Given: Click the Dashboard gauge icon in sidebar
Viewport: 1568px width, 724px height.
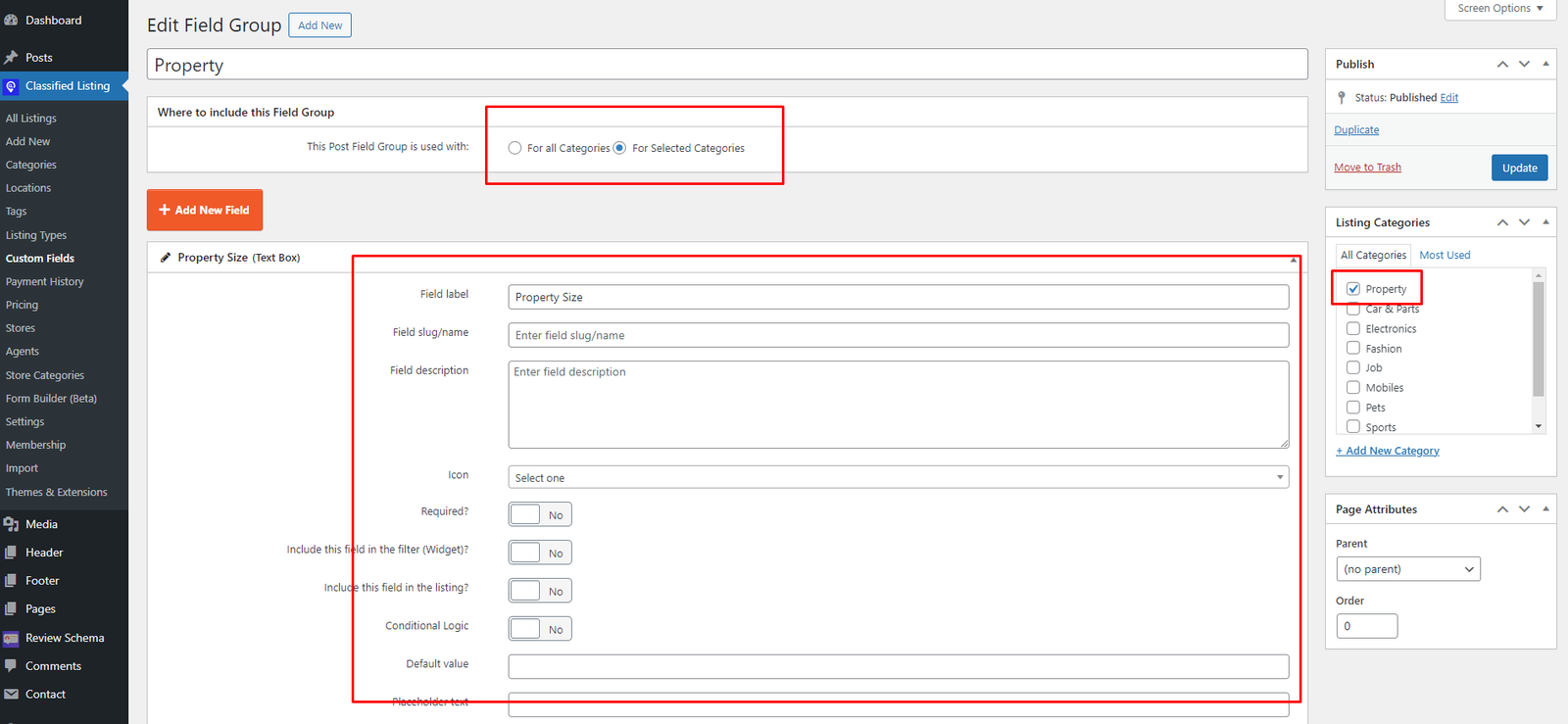Looking at the screenshot, I should [11, 21].
